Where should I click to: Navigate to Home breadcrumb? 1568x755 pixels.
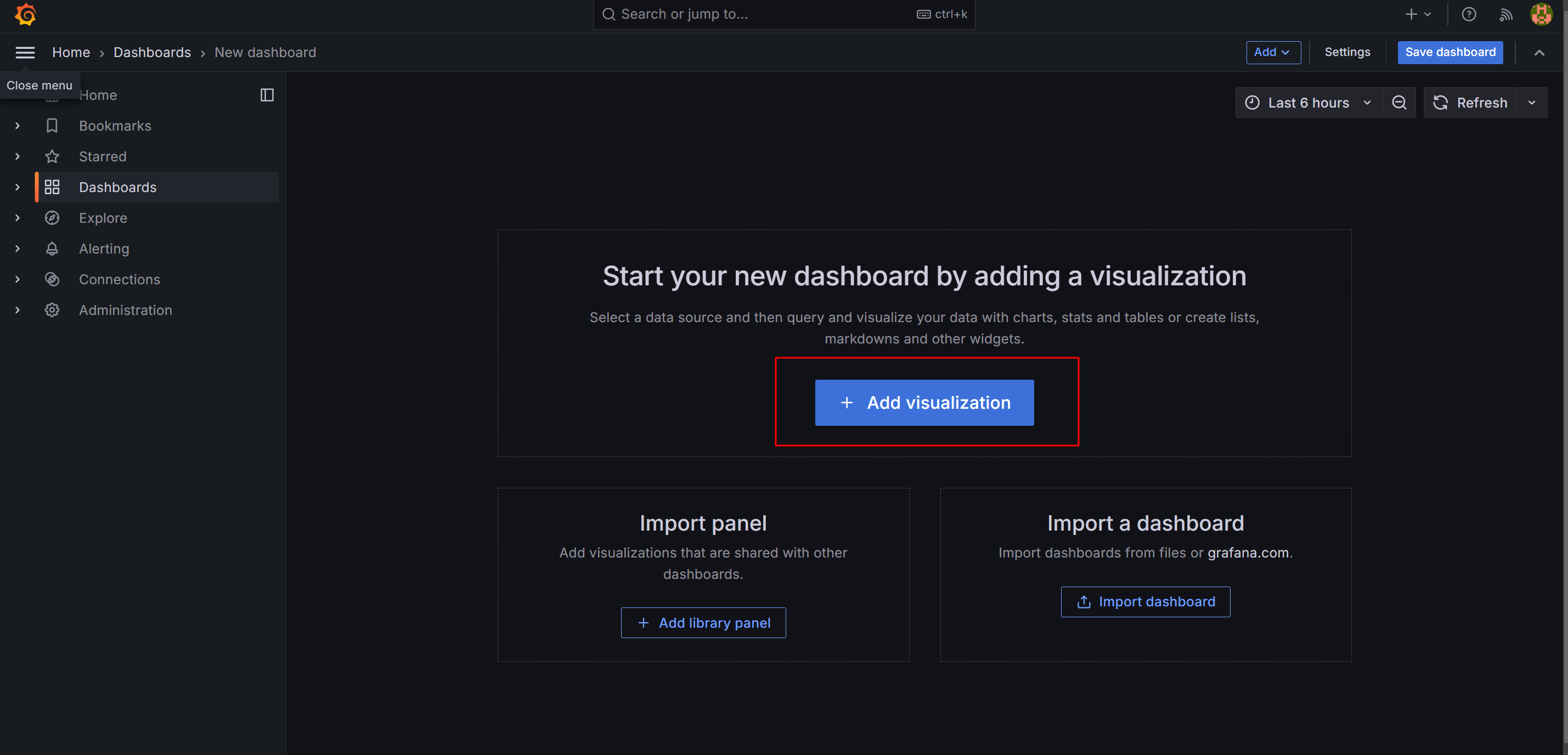71,52
